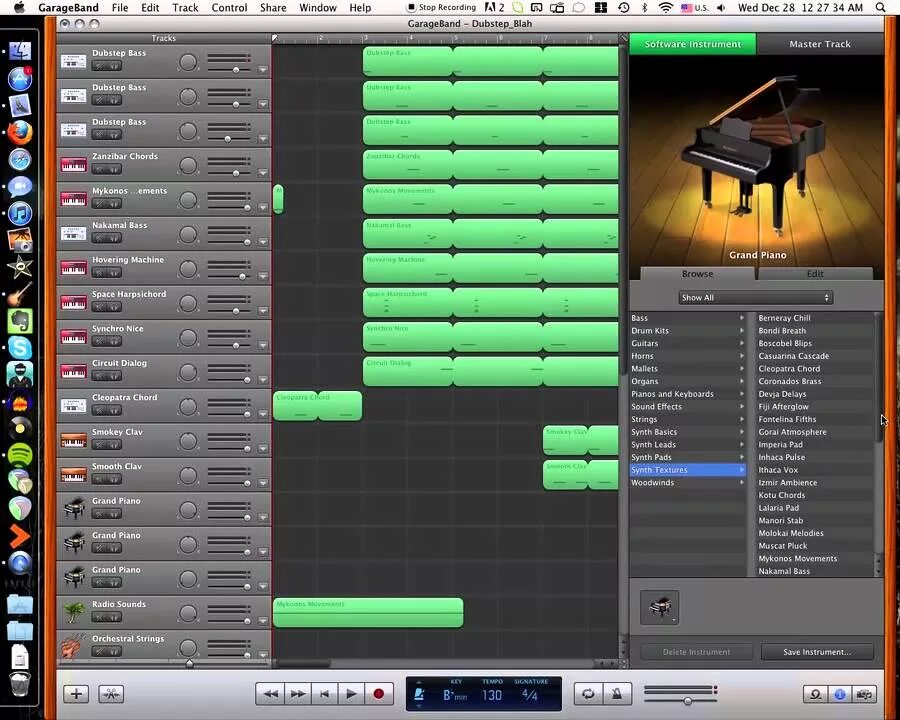This screenshot has width=900, height=720.
Task: Click the red record button
Action: click(x=379, y=694)
